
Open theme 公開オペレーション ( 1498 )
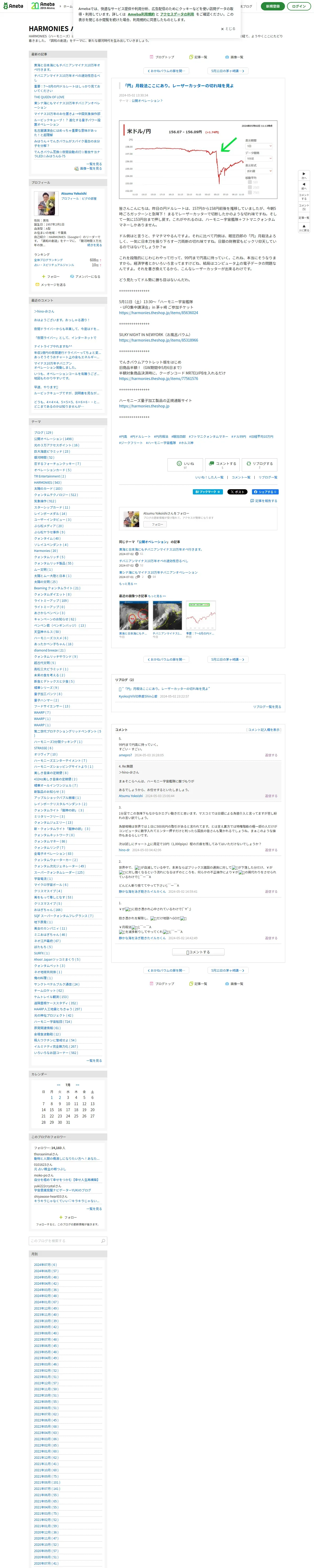tap(54, 439)
